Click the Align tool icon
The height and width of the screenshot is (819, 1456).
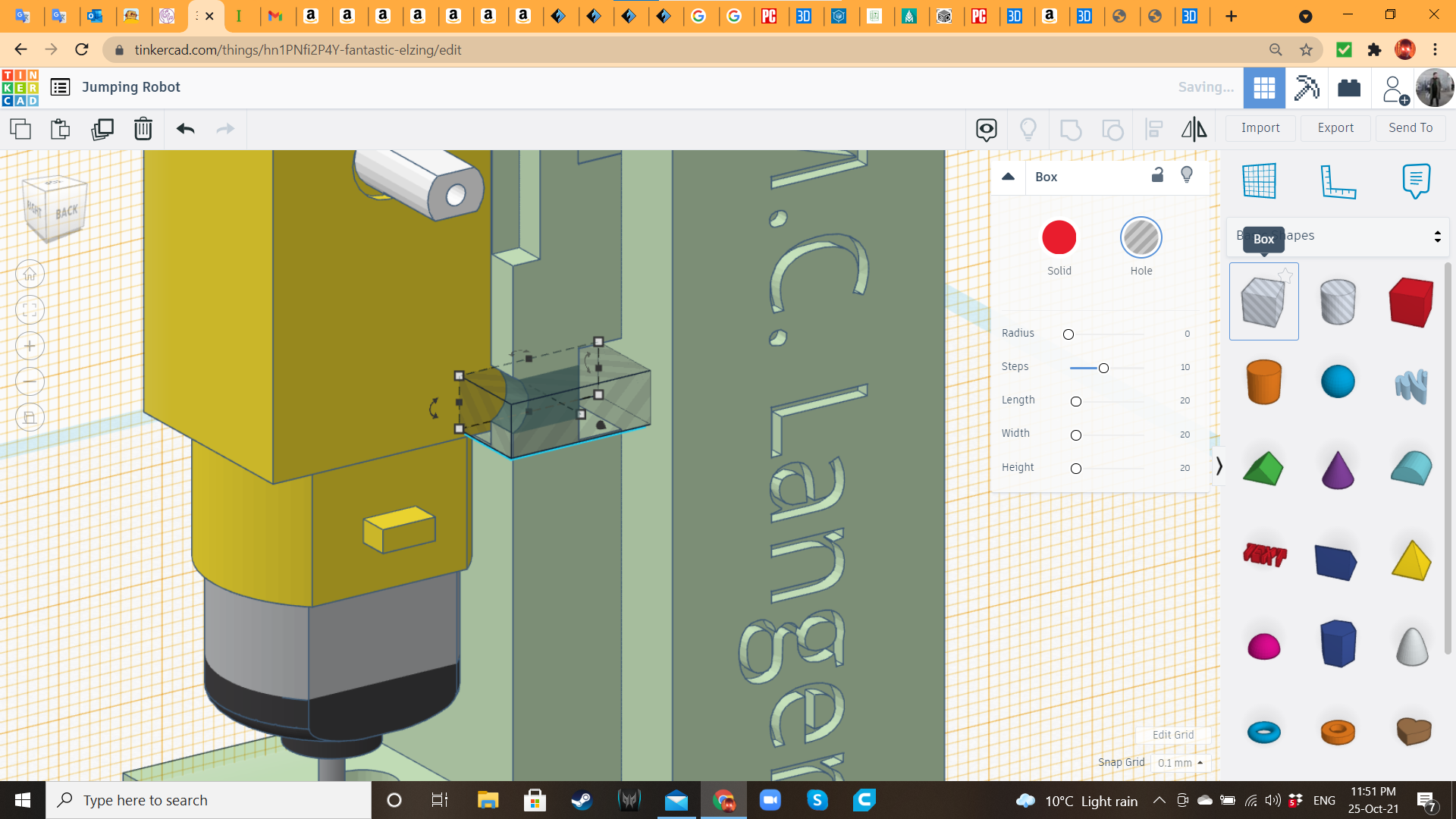coord(1153,129)
